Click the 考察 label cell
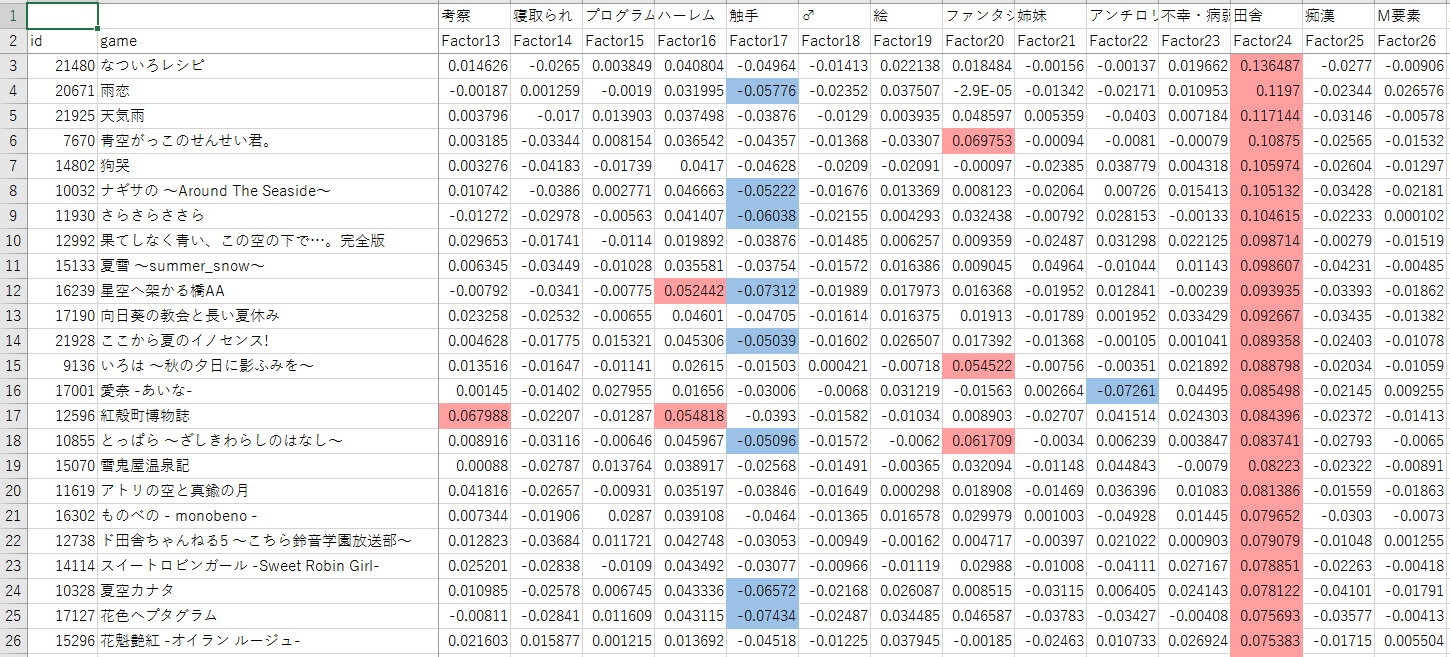Image resolution: width=1450 pixels, height=657 pixels. tap(475, 15)
